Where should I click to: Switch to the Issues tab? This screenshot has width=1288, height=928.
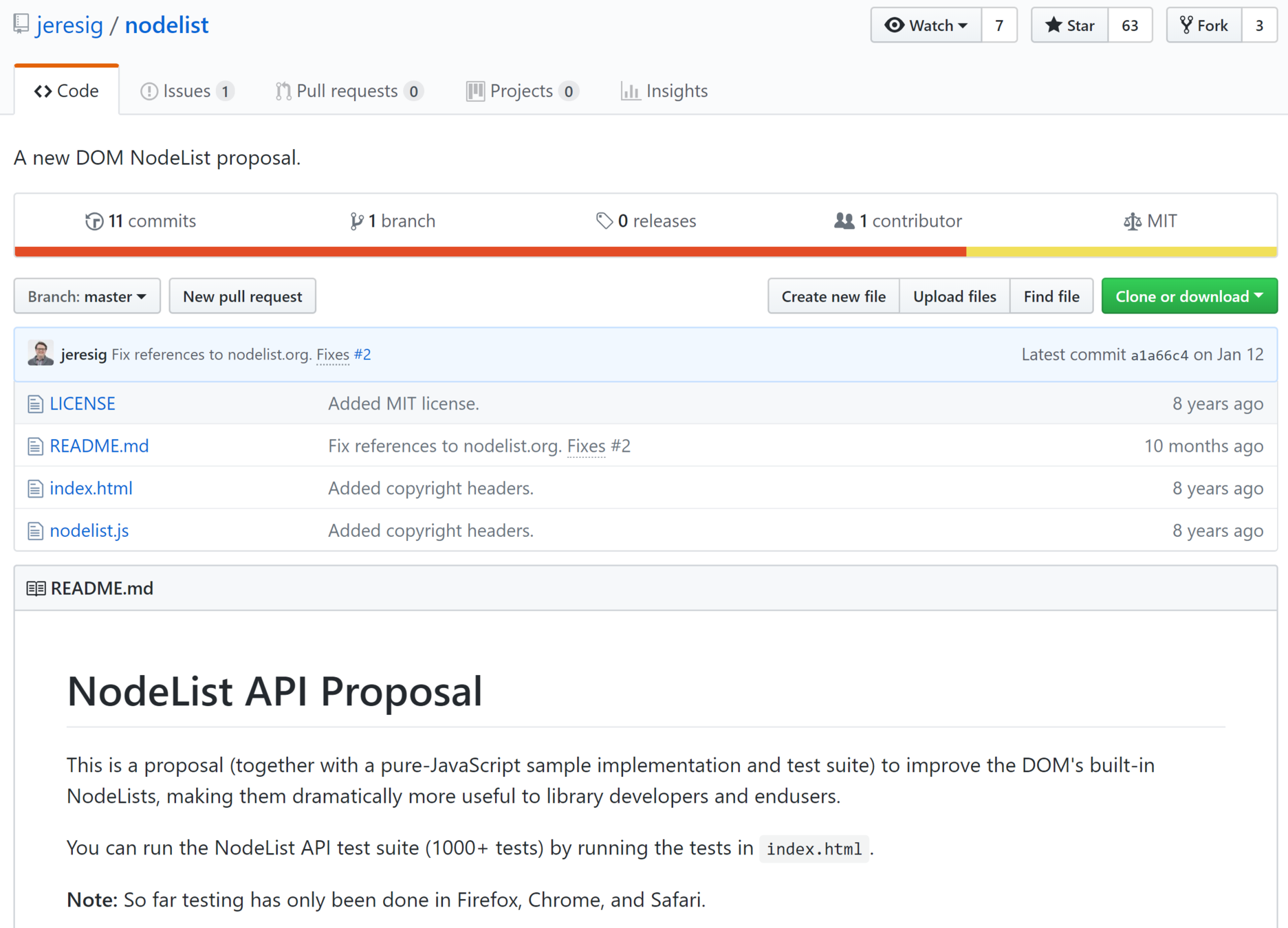click(187, 91)
